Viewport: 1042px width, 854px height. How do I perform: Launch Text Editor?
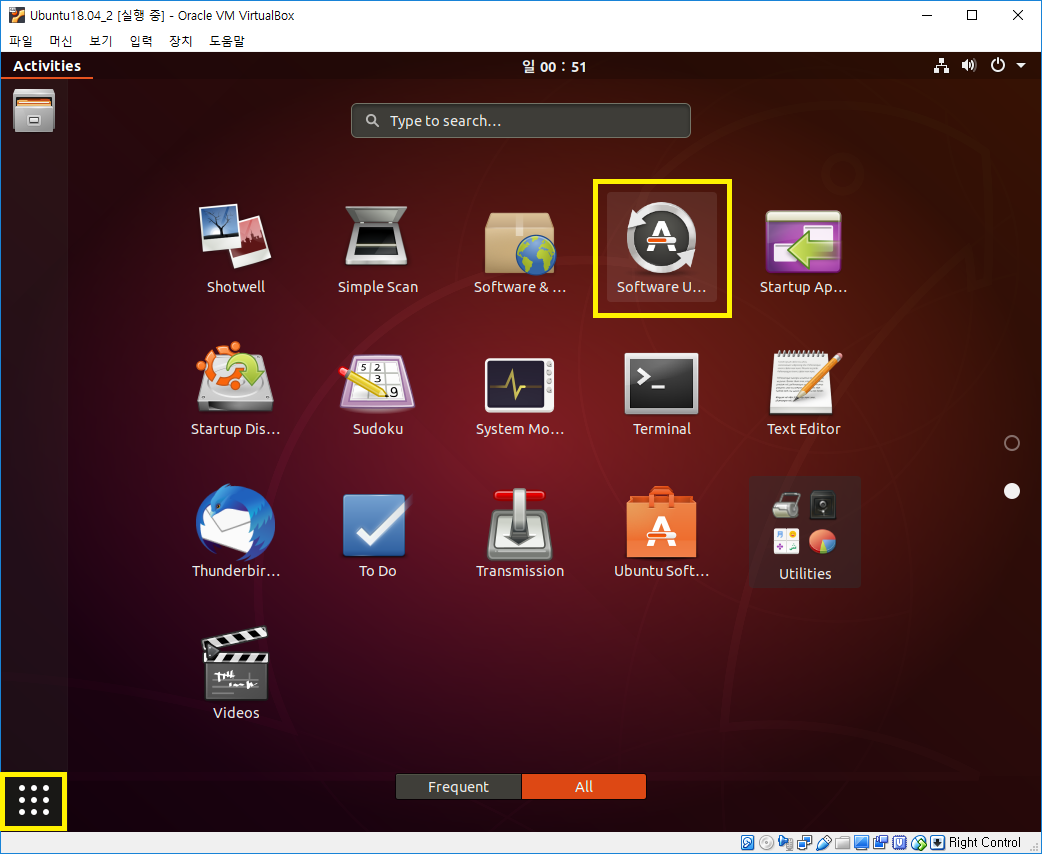pyautogui.click(x=803, y=391)
